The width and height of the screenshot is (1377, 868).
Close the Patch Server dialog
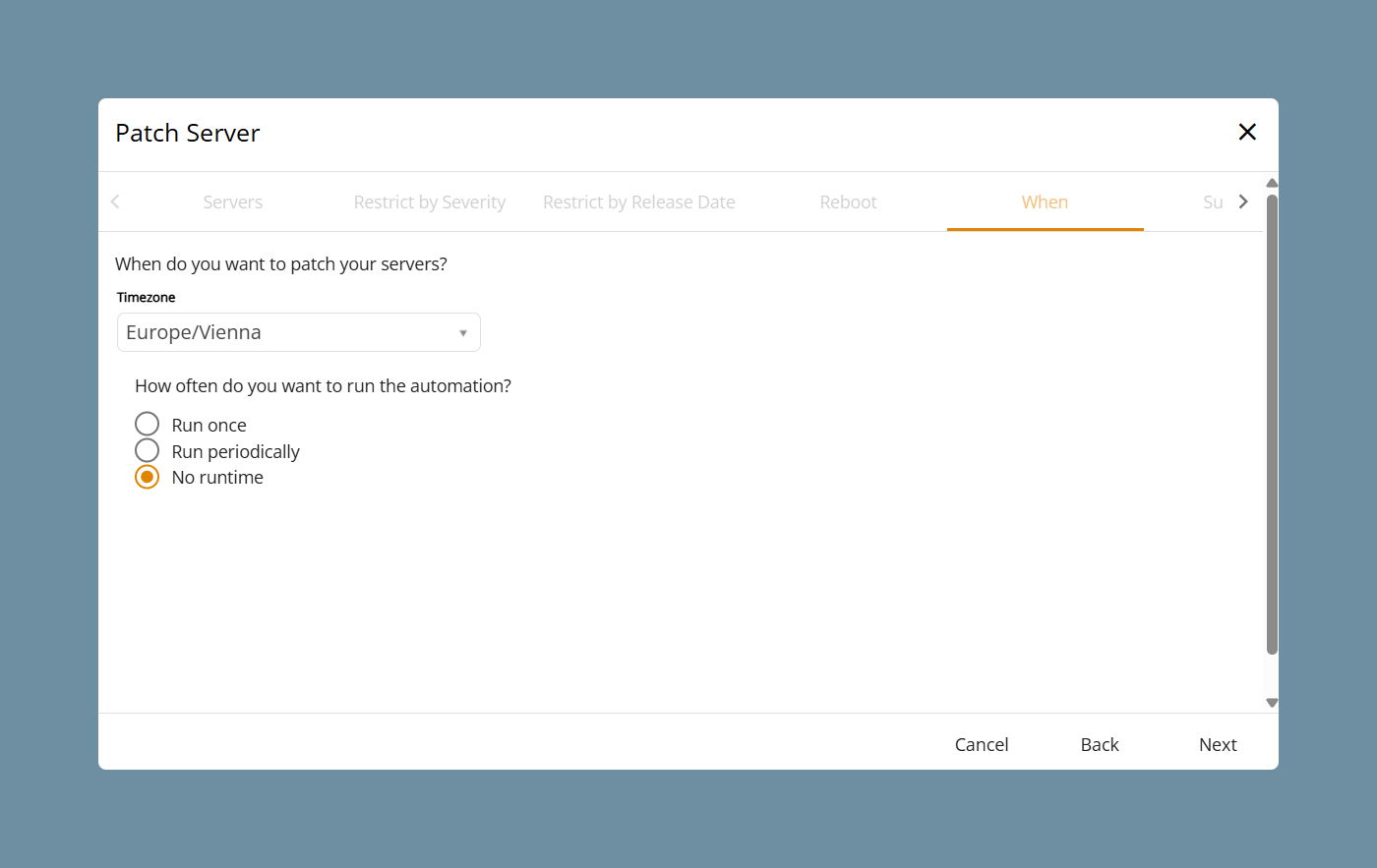(1247, 132)
